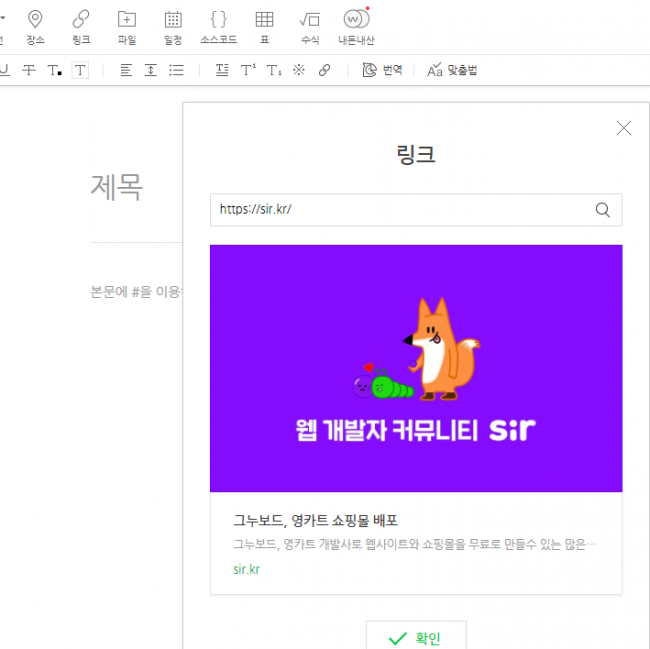Apply strikethrough text formatting
The height and width of the screenshot is (649, 650).
coord(29,70)
